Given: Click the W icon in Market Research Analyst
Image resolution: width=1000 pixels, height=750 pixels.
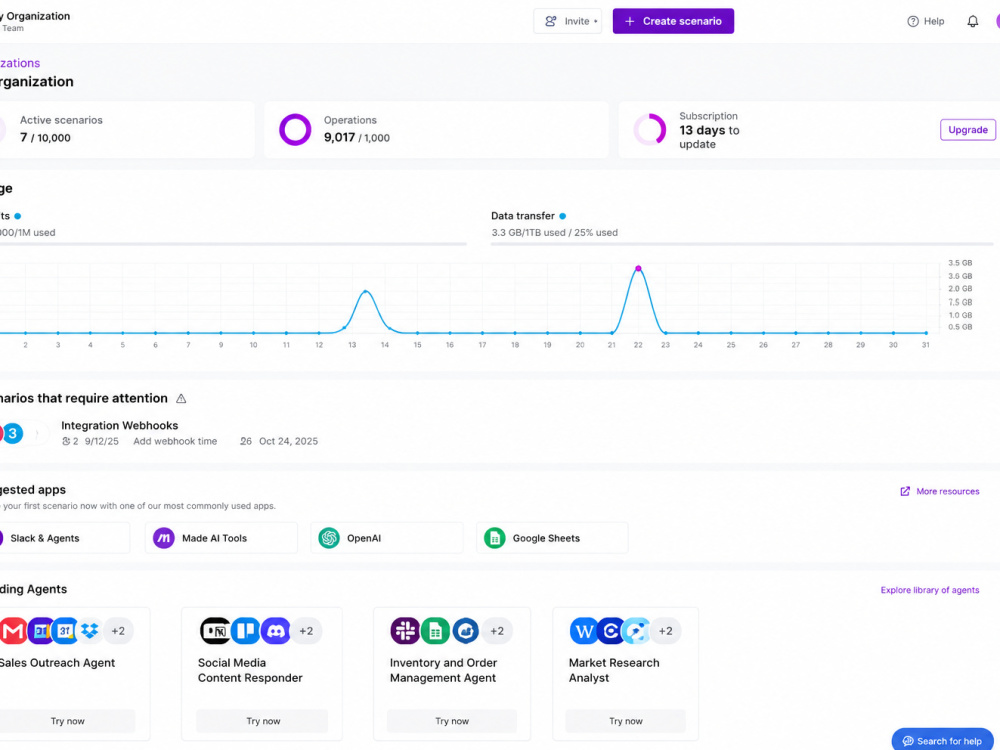Looking at the screenshot, I should [x=584, y=631].
